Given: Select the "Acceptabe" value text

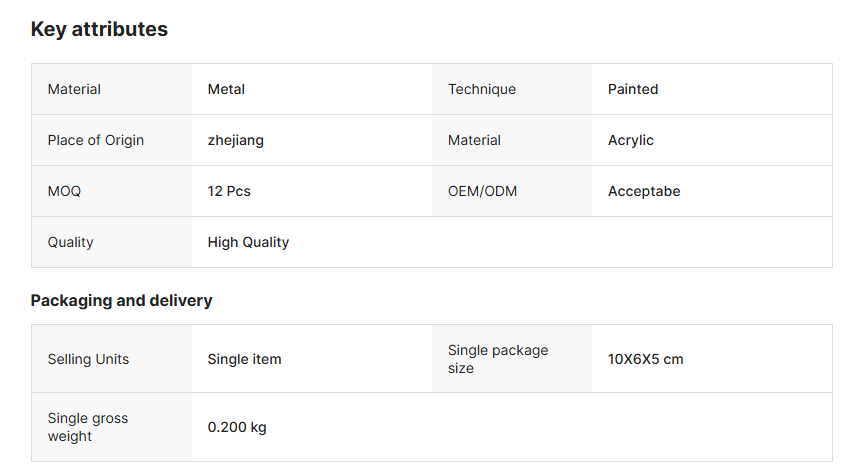Looking at the screenshot, I should [644, 191].
